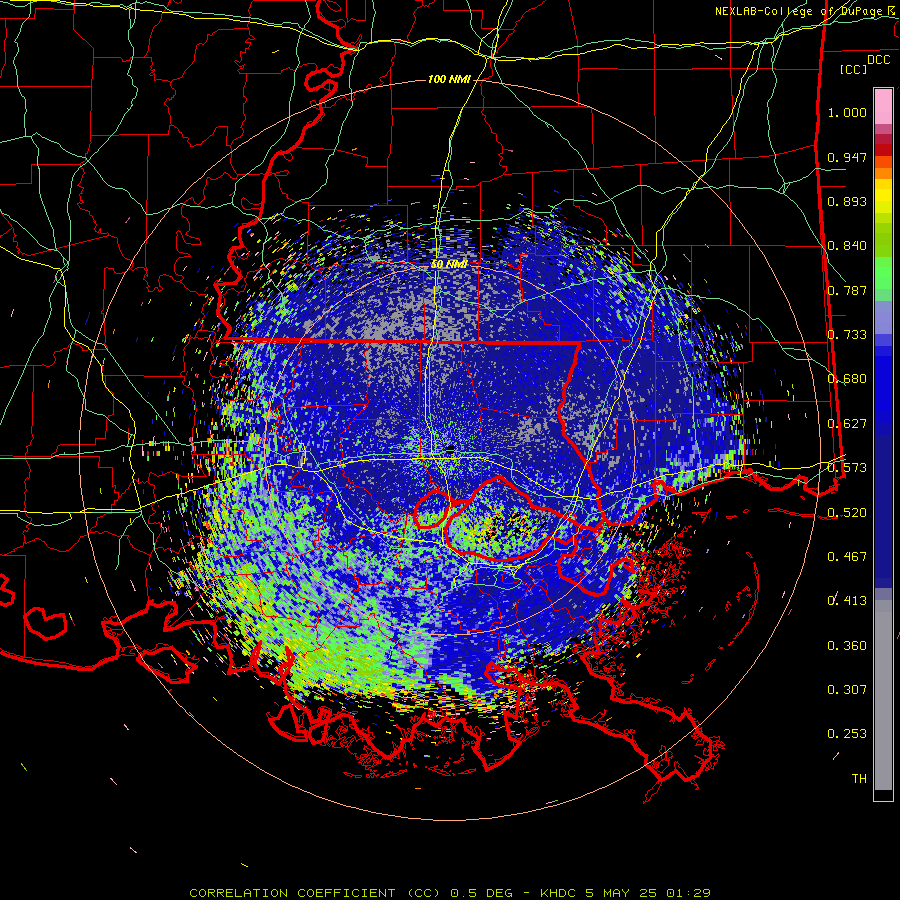The height and width of the screenshot is (900, 900).
Task: Click the 0.573 scale value
Action: (847, 468)
